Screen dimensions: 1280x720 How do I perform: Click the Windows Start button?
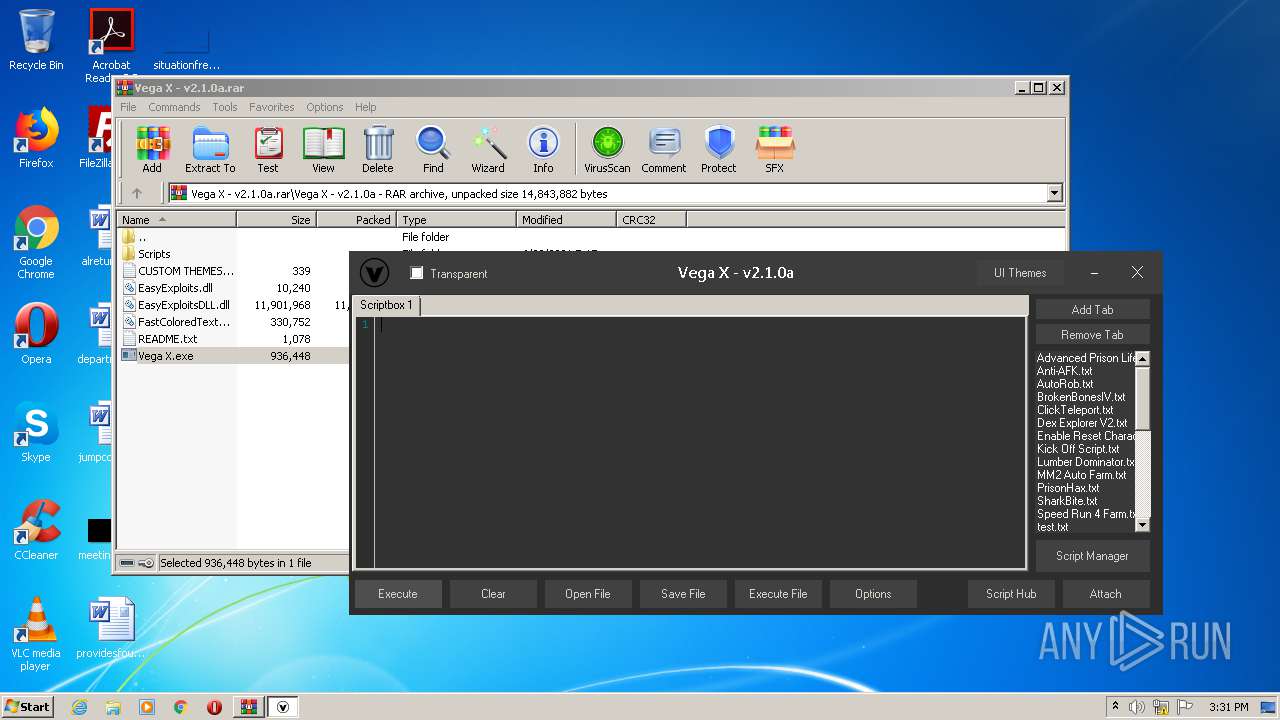click(28, 707)
